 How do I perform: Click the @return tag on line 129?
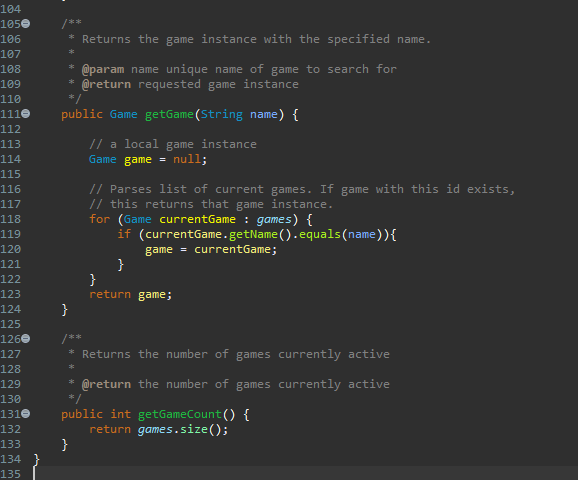coord(106,385)
